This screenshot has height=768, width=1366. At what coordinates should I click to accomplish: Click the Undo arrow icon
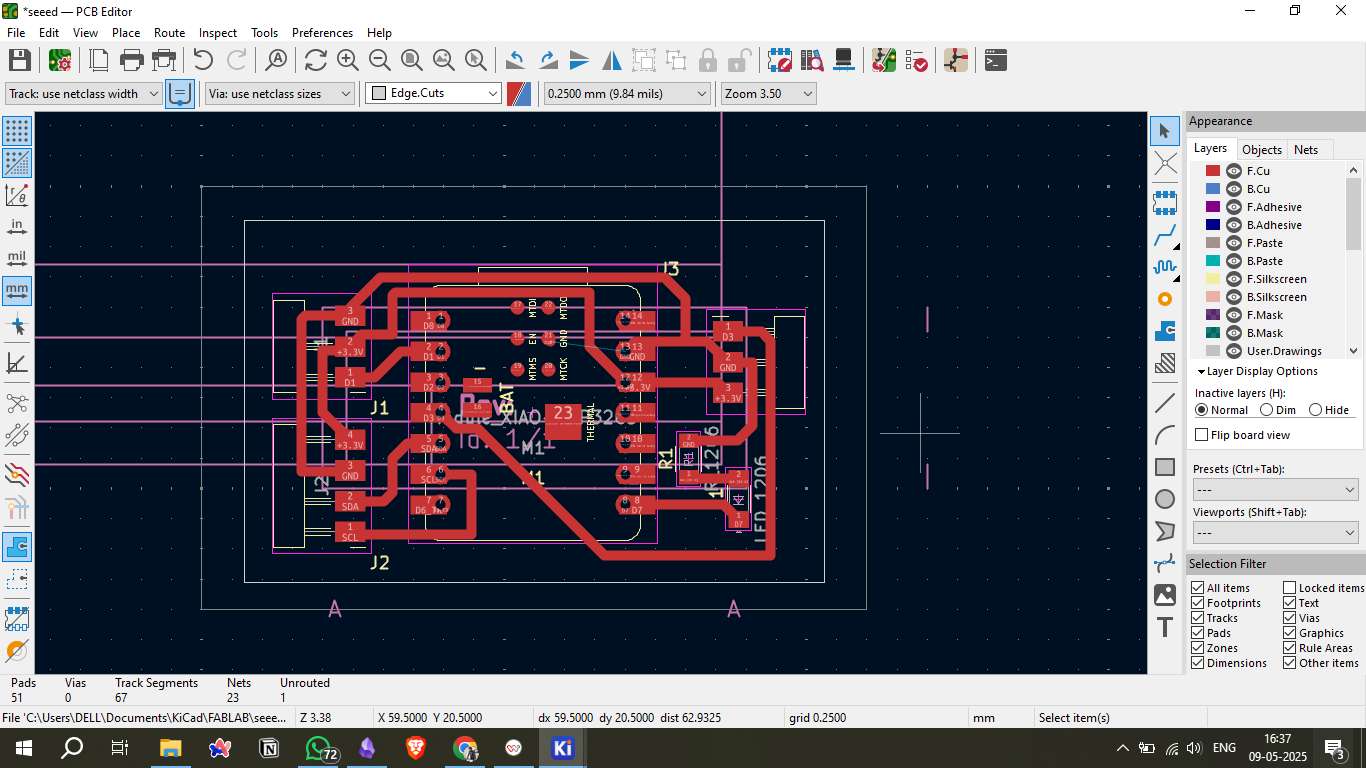pyautogui.click(x=204, y=60)
